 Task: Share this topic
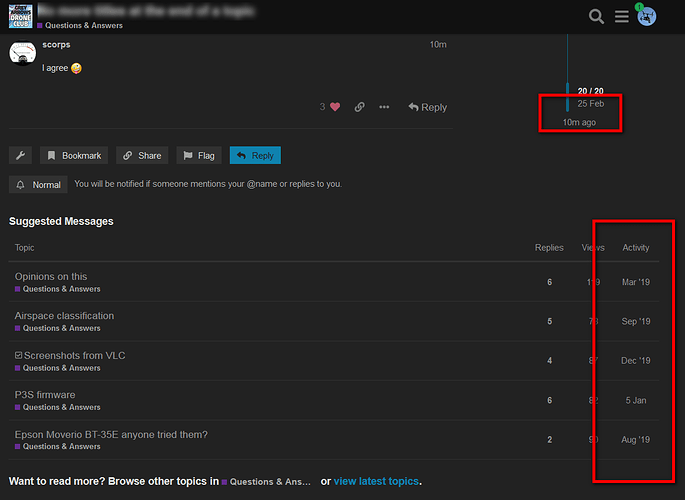(x=142, y=155)
